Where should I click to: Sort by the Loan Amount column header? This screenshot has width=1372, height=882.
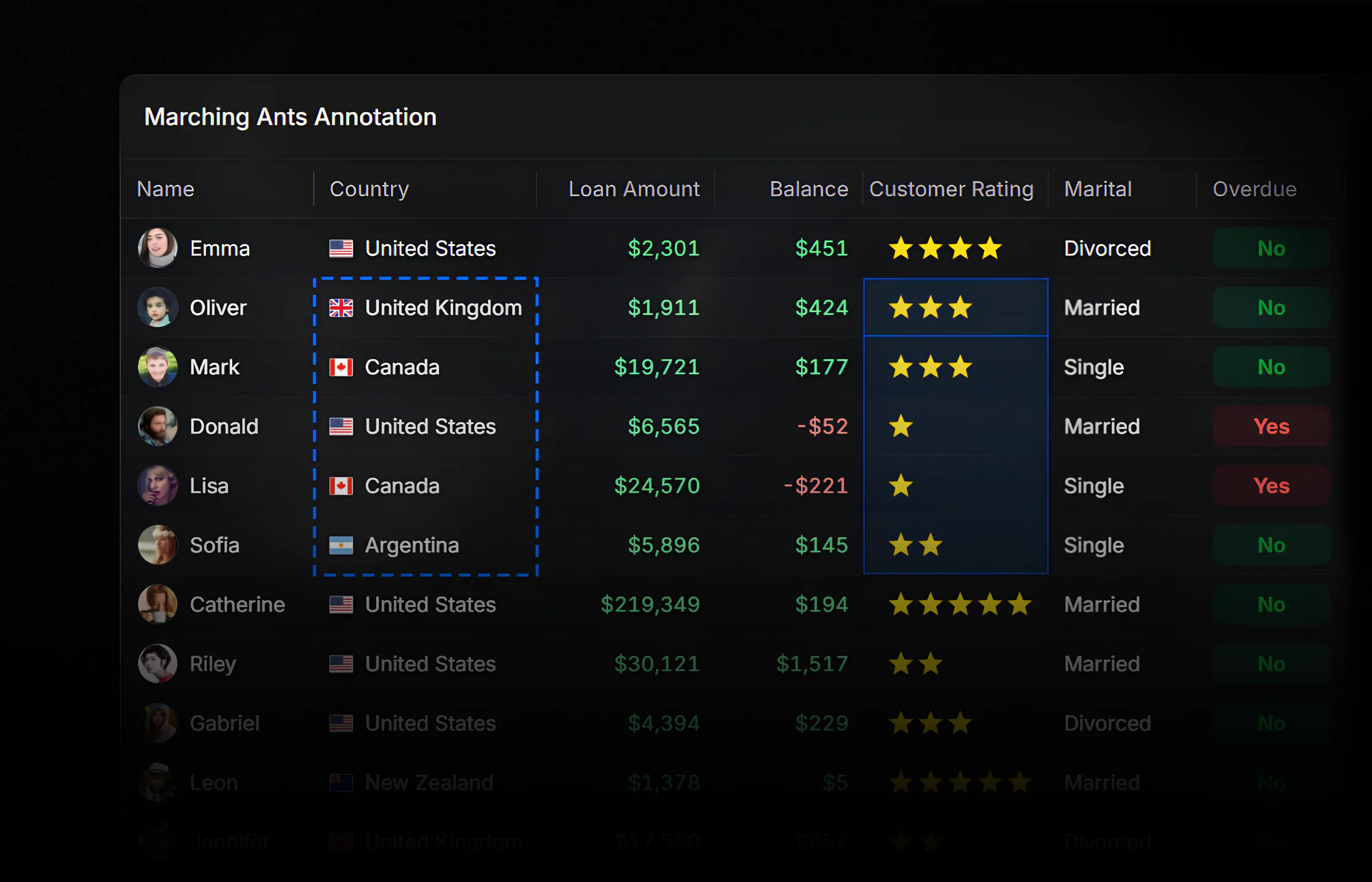[634, 189]
